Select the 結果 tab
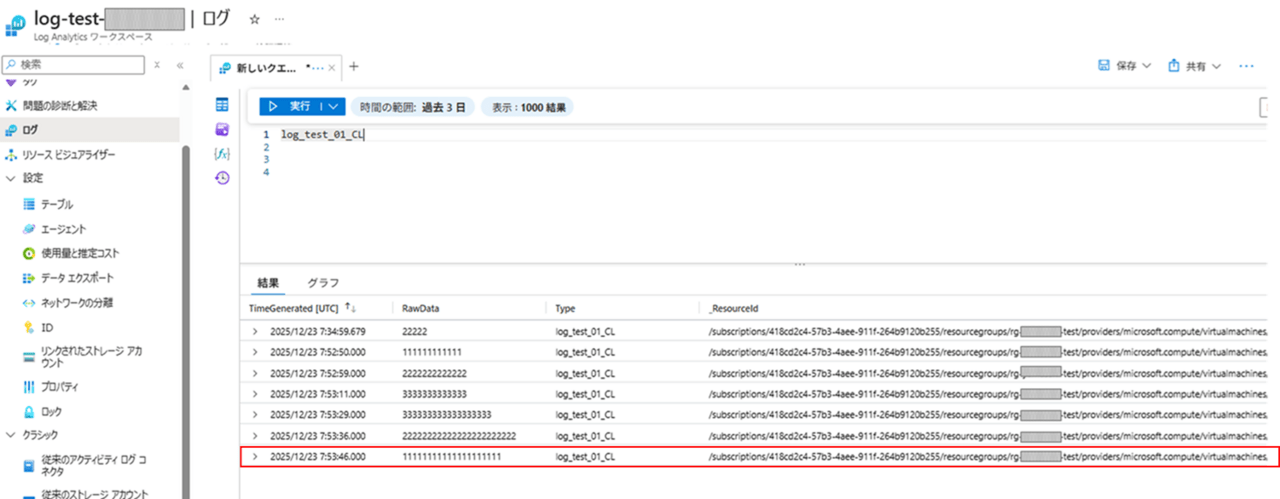The width and height of the screenshot is (1280, 499). click(x=268, y=283)
